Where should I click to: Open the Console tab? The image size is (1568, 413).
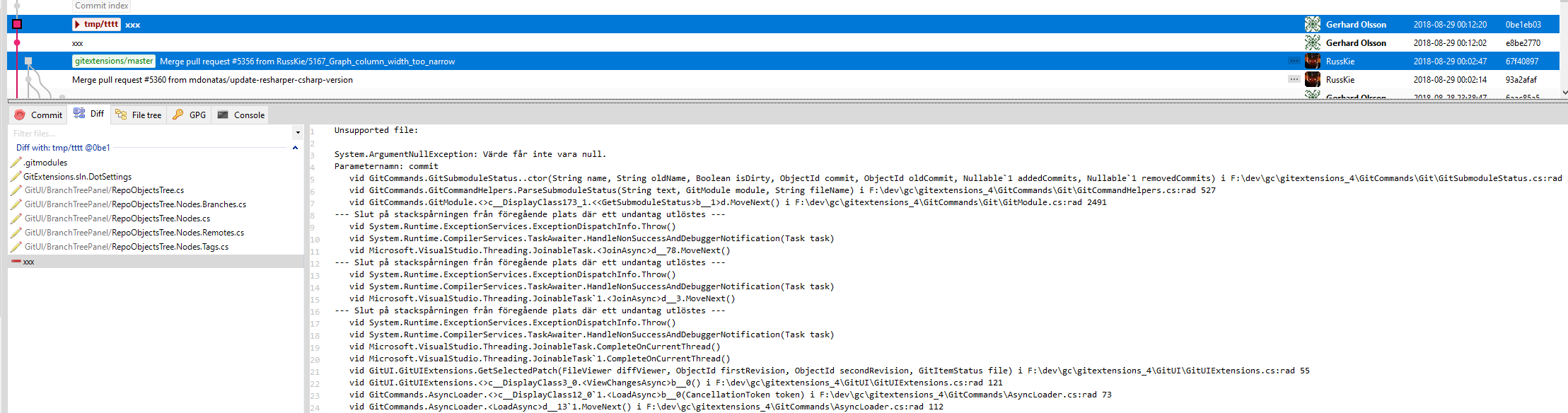241,115
